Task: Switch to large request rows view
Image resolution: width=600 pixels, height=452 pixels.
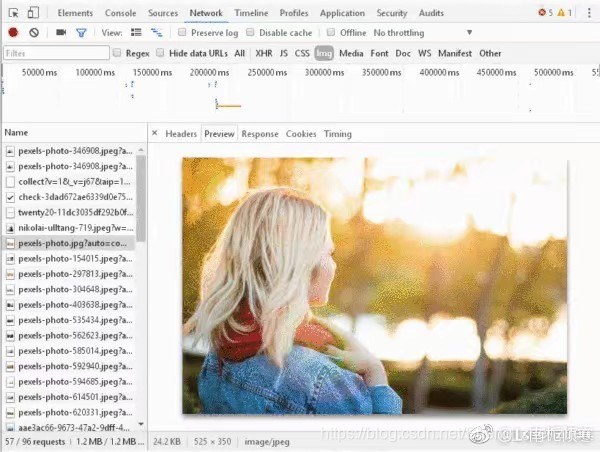Action: 136,33
